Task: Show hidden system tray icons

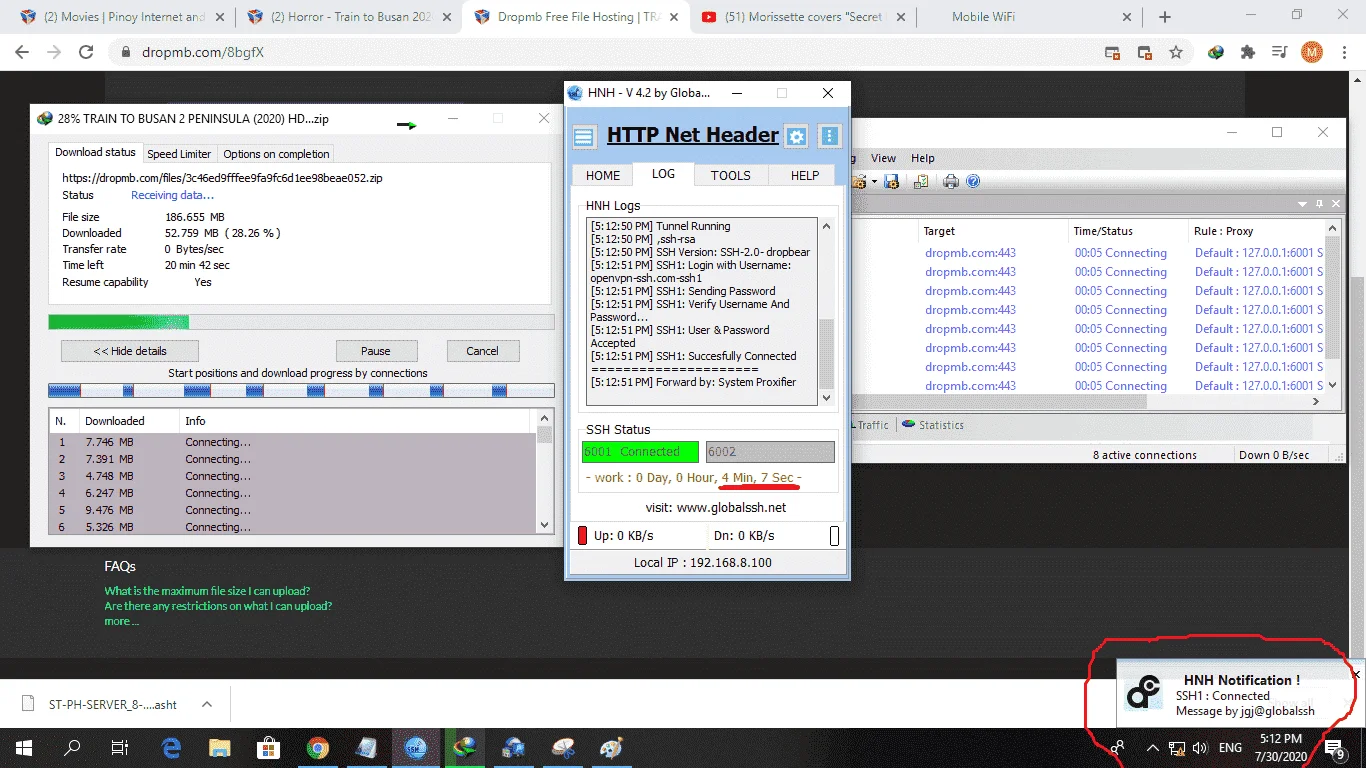Action: pyautogui.click(x=1152, y=747)
